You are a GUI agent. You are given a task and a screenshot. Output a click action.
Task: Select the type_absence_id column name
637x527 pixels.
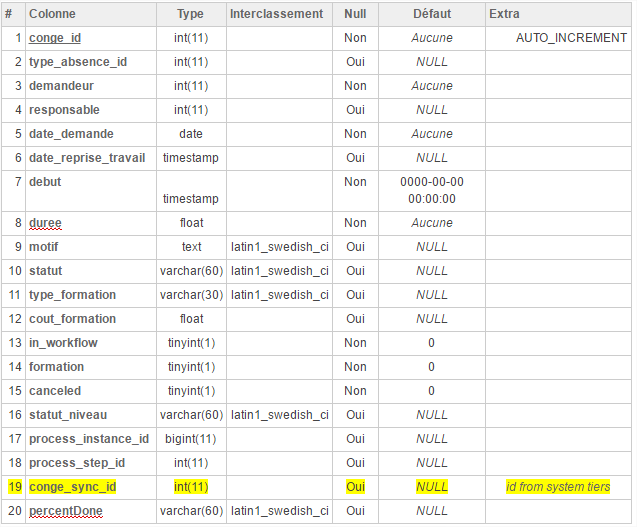[x=78, y=62]
